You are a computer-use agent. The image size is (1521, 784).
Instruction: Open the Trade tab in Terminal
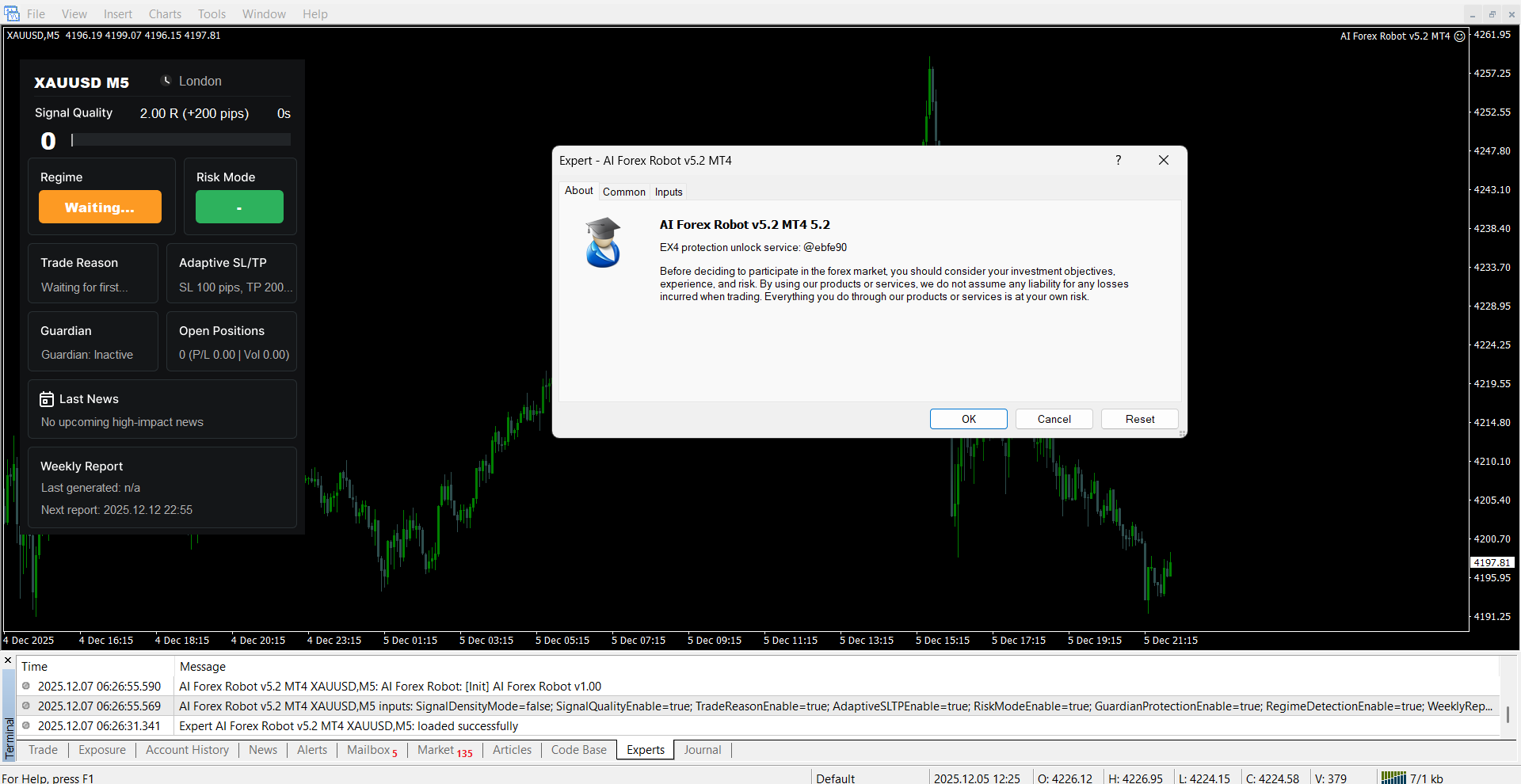43,750
